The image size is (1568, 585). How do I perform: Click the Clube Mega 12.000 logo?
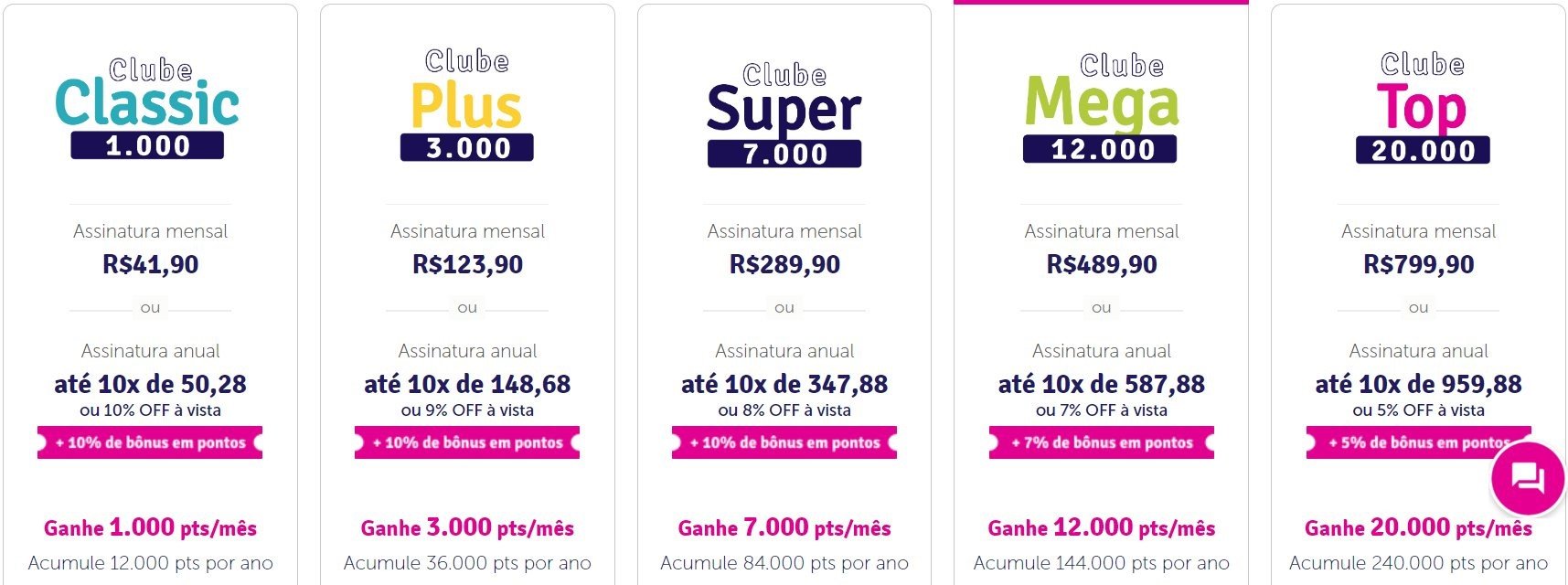(x=1101, y=108)
